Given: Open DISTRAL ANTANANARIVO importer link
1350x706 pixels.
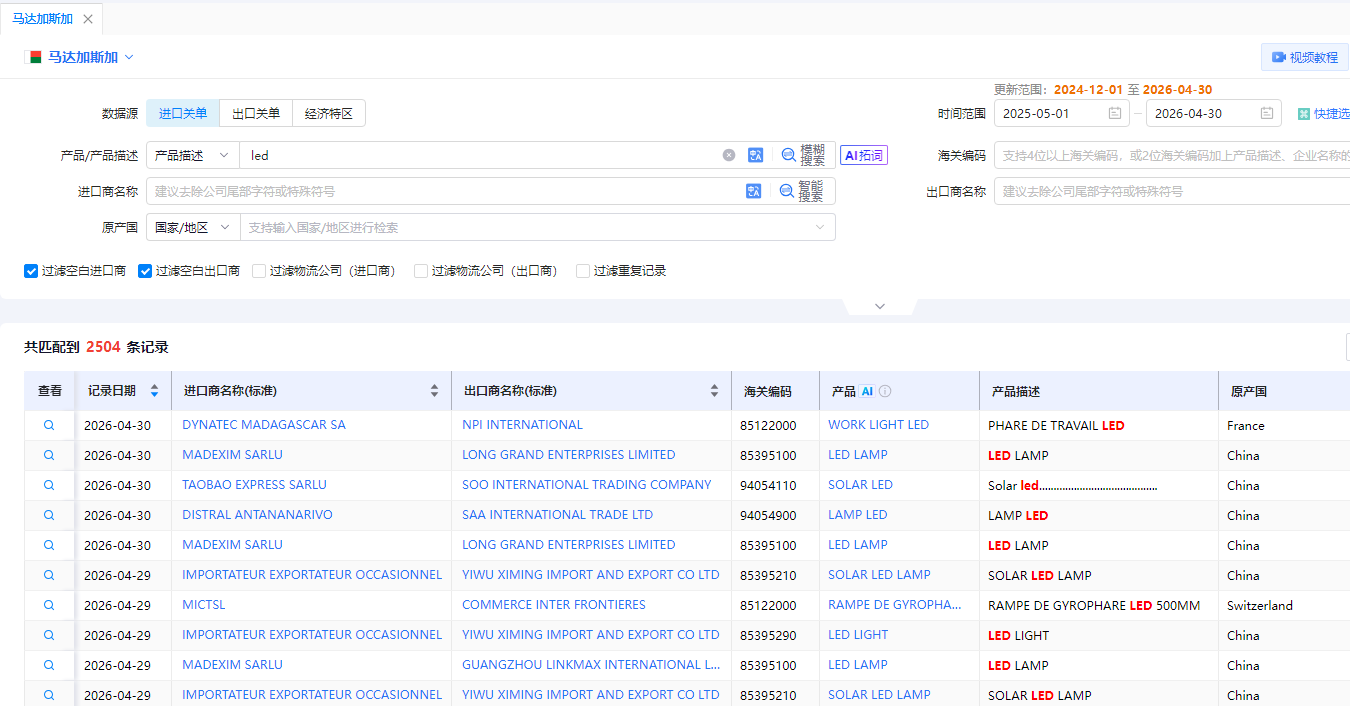Looking at the screenshot, I should tap(257, 515).
